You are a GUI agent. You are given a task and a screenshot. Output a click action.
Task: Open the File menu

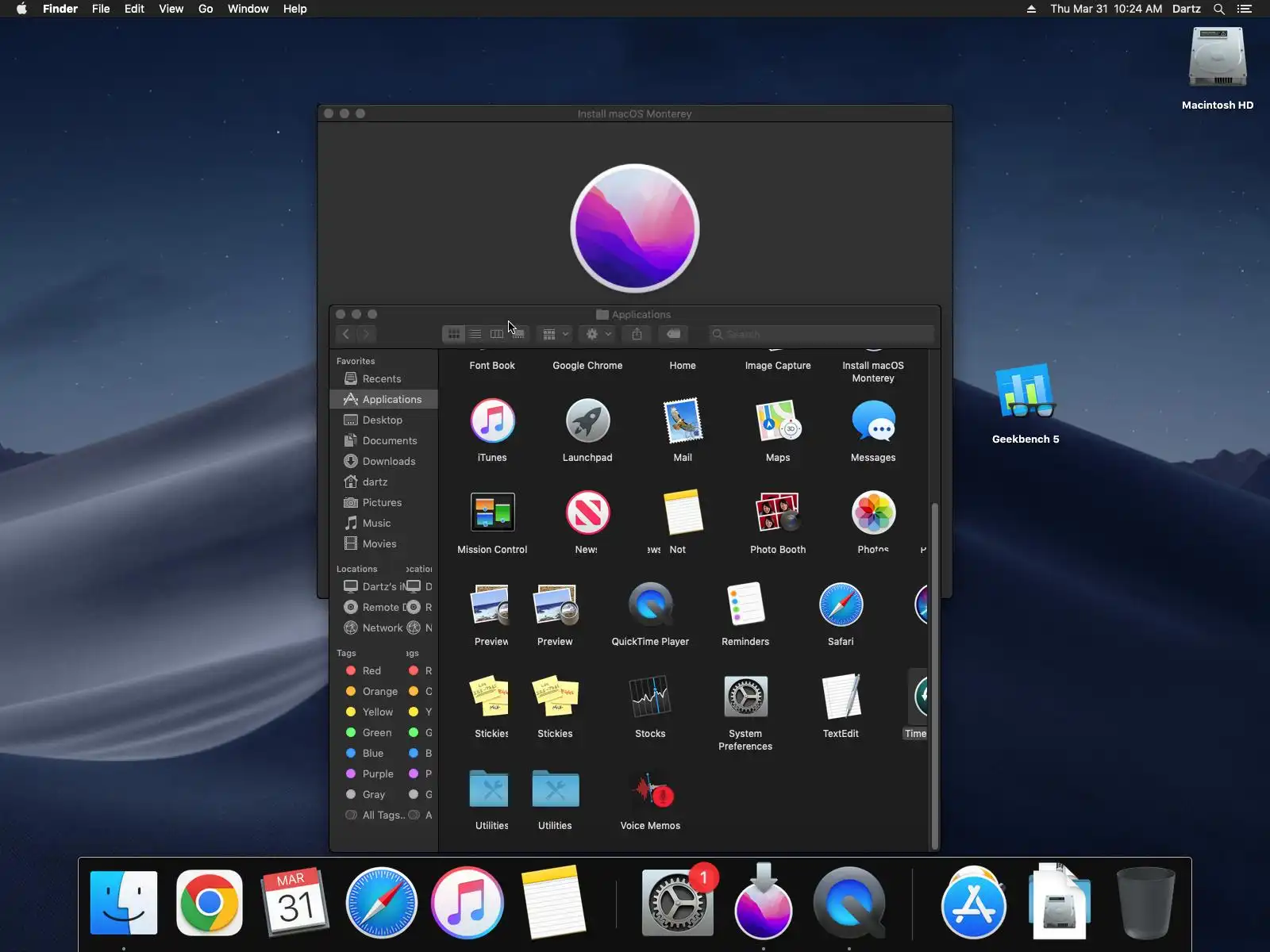point(101,9)
